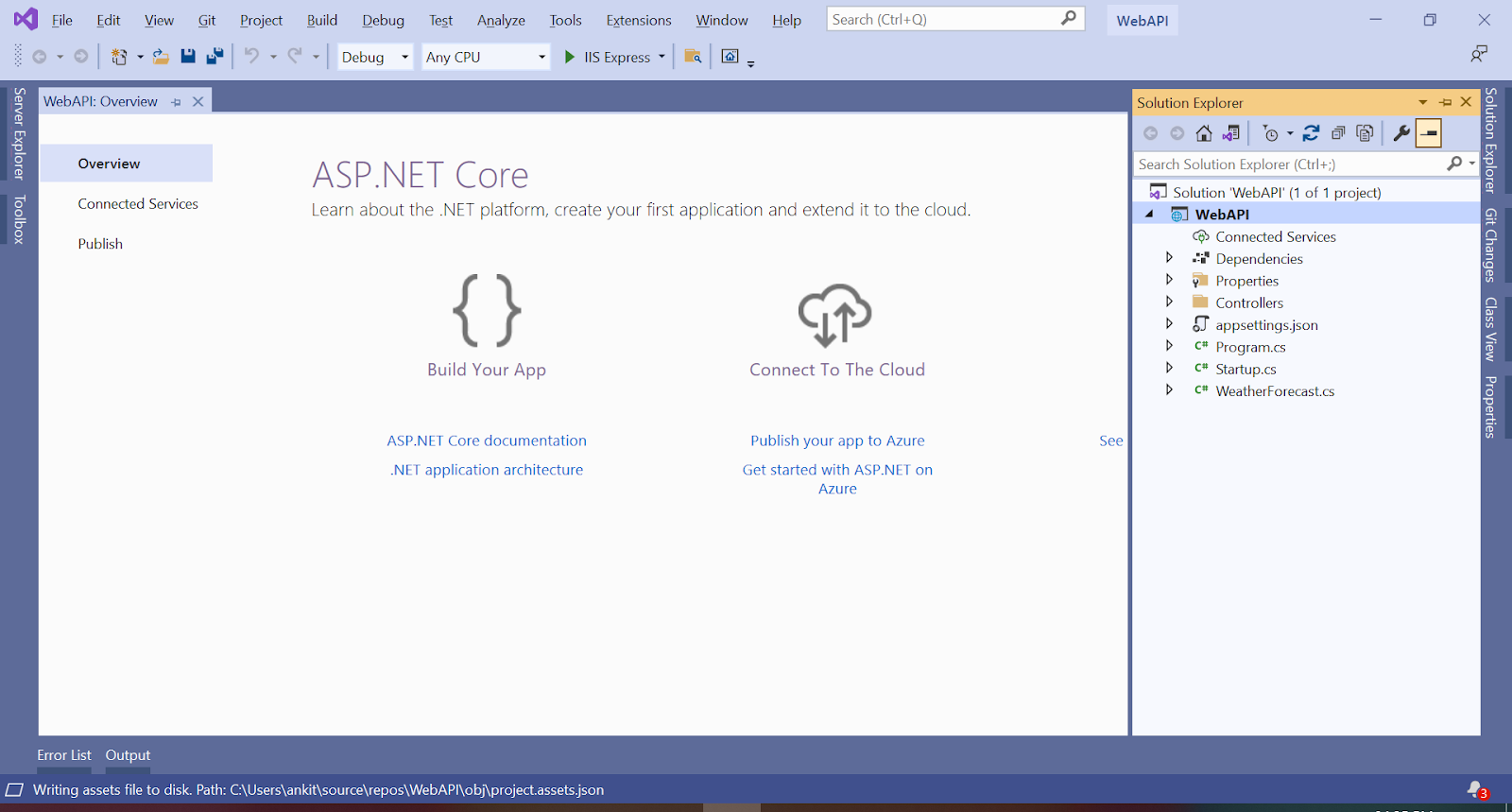Open Properties with the wrench icon
The image size is (1512, 812).
tap(1401, 133)
